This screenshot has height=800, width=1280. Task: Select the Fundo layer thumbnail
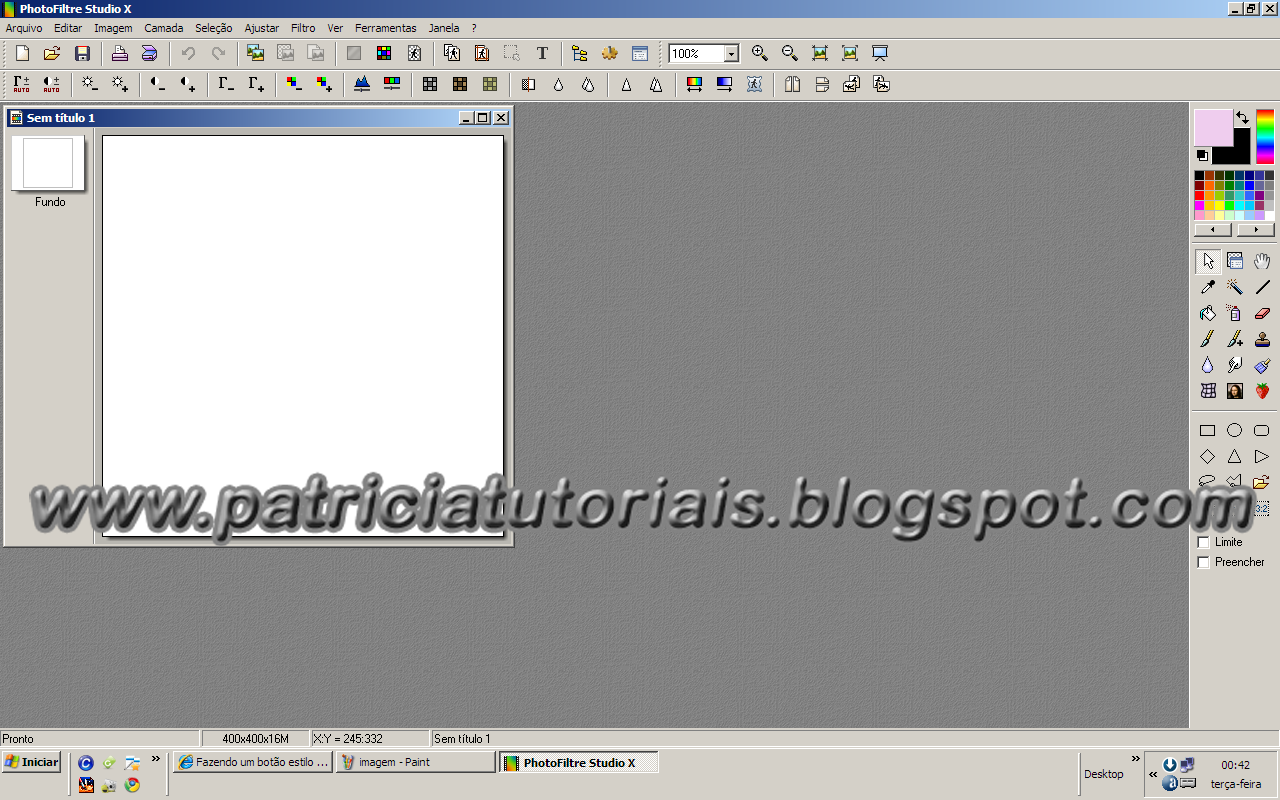pos(48,163)
